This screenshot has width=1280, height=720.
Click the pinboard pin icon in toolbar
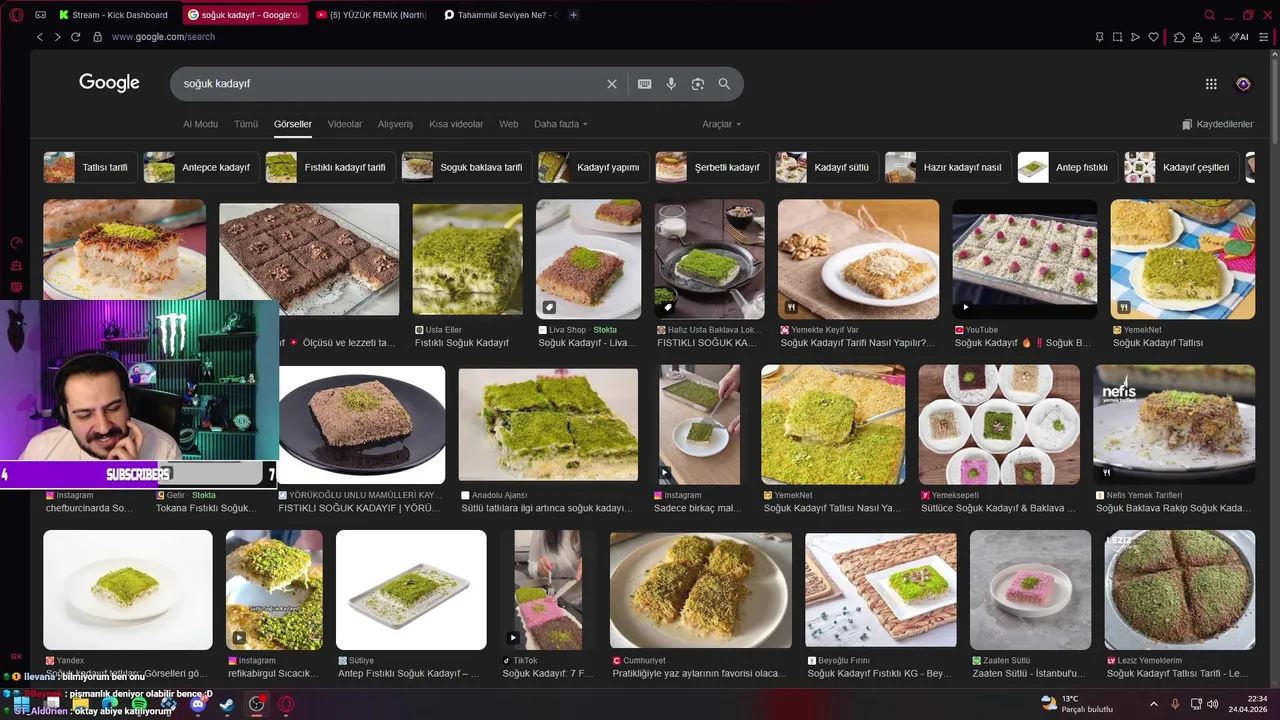(1099, 37)
